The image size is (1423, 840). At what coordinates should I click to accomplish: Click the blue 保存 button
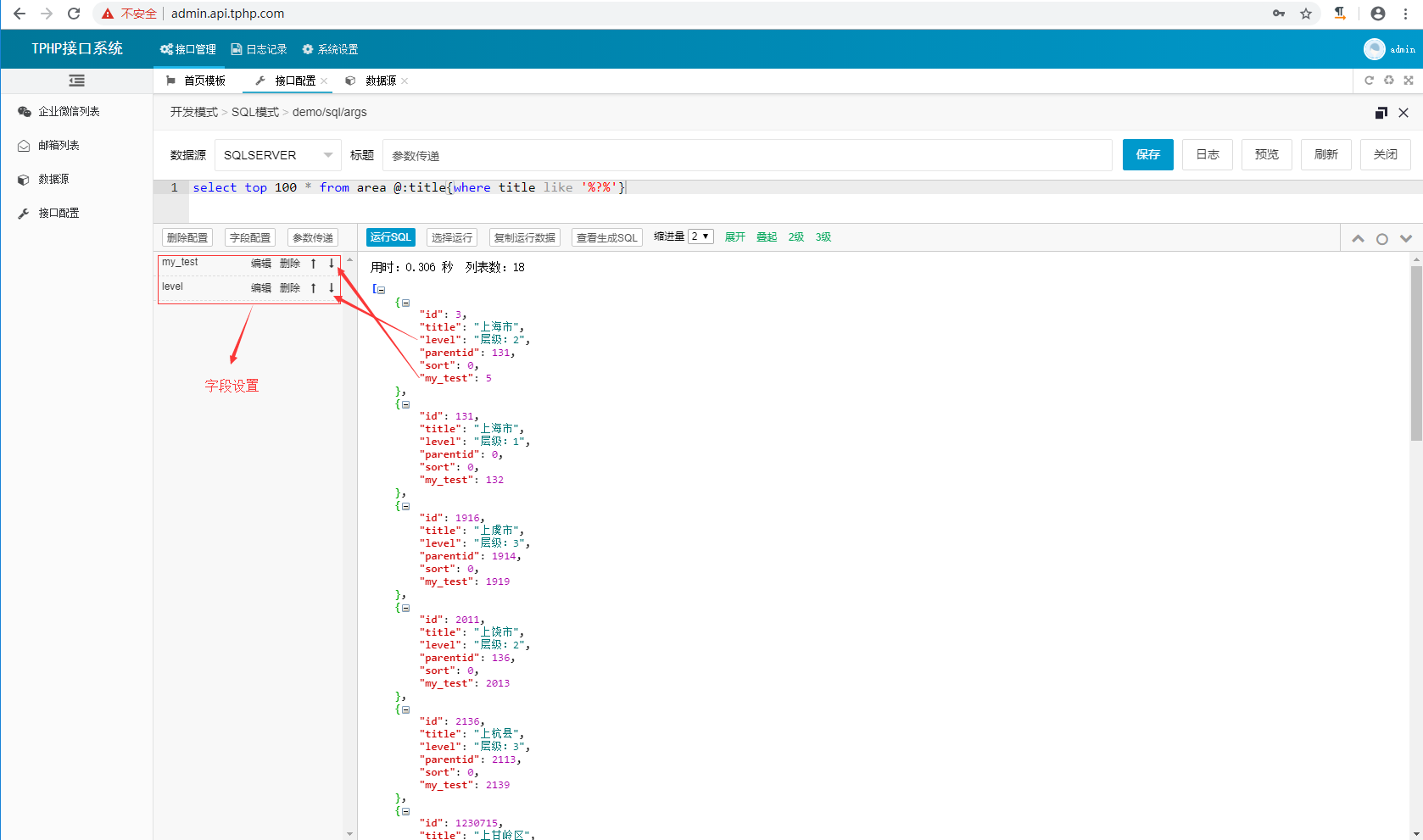click(1148, 154)
